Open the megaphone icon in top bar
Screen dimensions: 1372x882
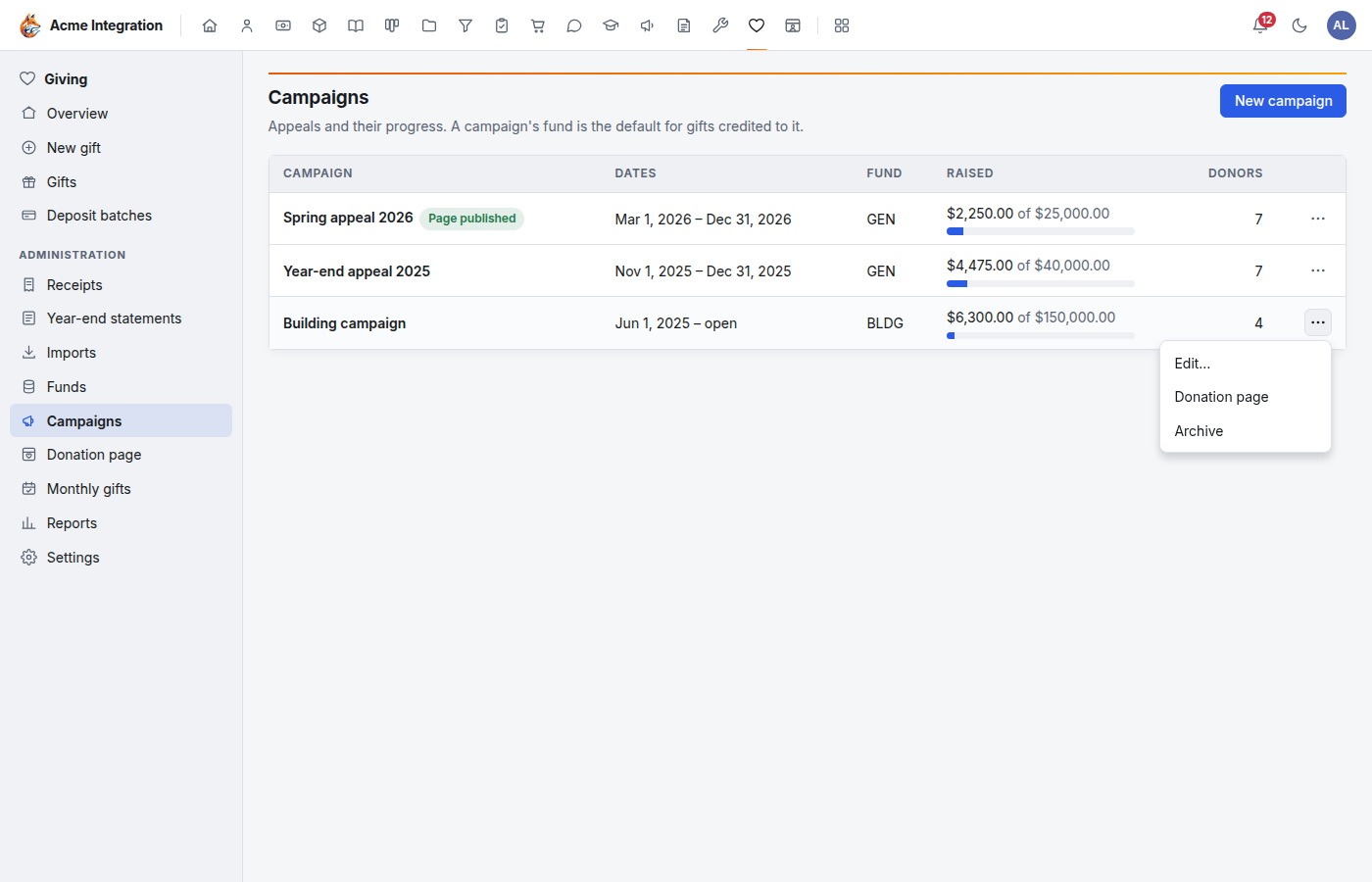(x=648, y=25)
